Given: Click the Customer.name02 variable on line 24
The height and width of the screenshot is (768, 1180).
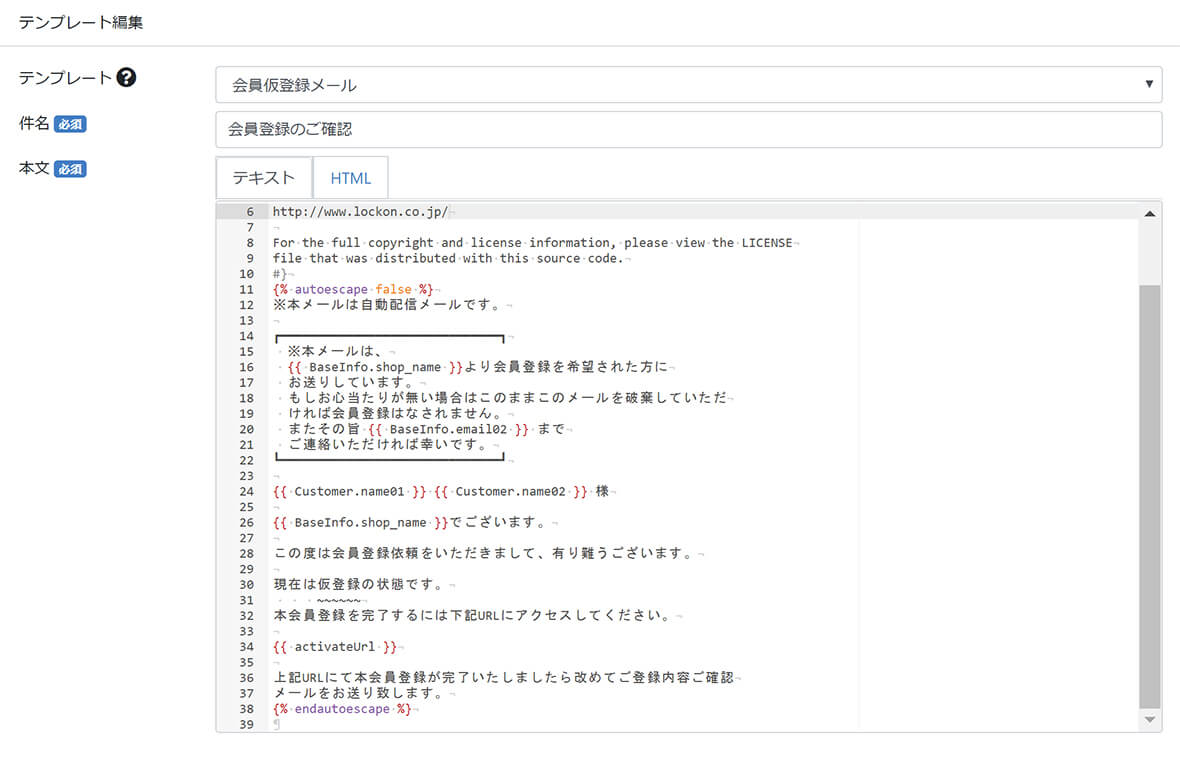Looking at the screenshot, I should click(510, 491).
